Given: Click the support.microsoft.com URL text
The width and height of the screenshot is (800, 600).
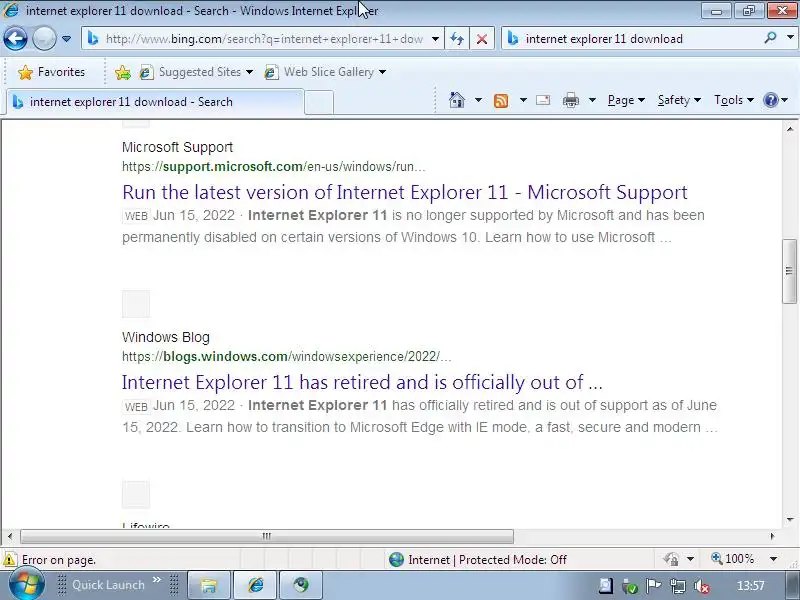Looking at the screenshot, I should click(x=273, y=167).
